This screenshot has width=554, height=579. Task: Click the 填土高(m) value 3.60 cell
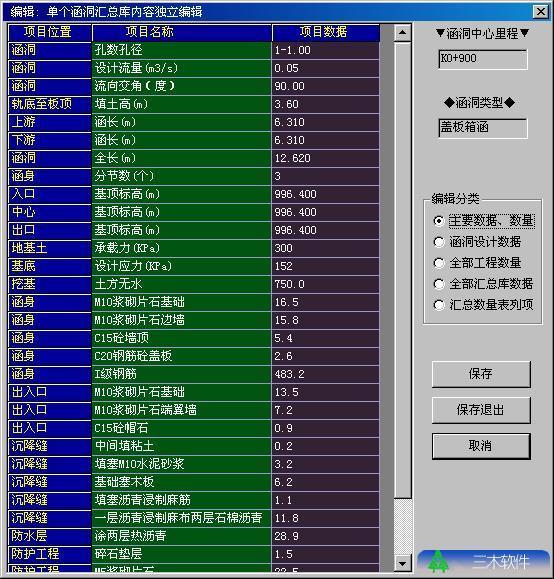click(x=325, y=104)
